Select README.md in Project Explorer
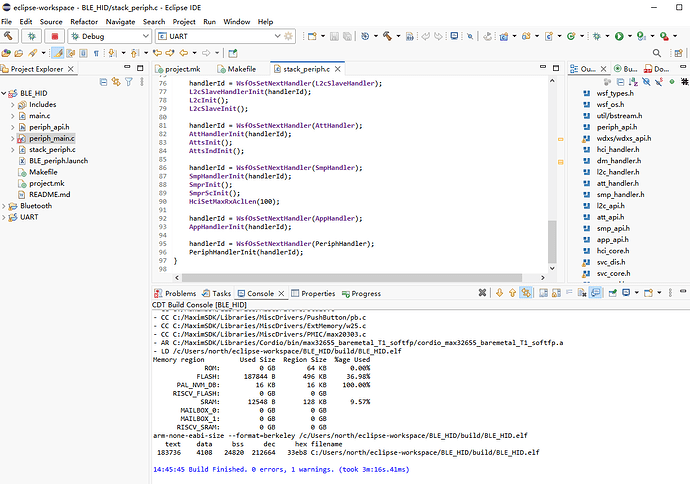 coord(49,194)
